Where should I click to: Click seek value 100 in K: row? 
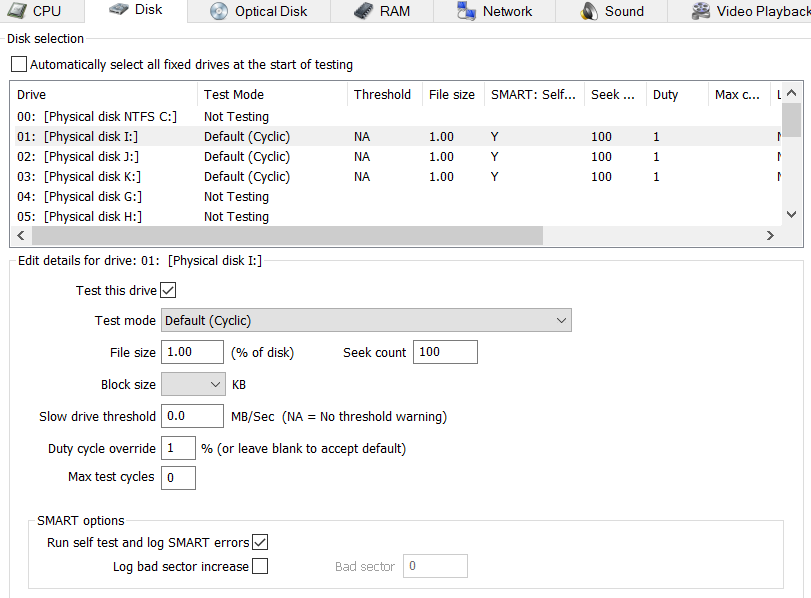point(602,177)
